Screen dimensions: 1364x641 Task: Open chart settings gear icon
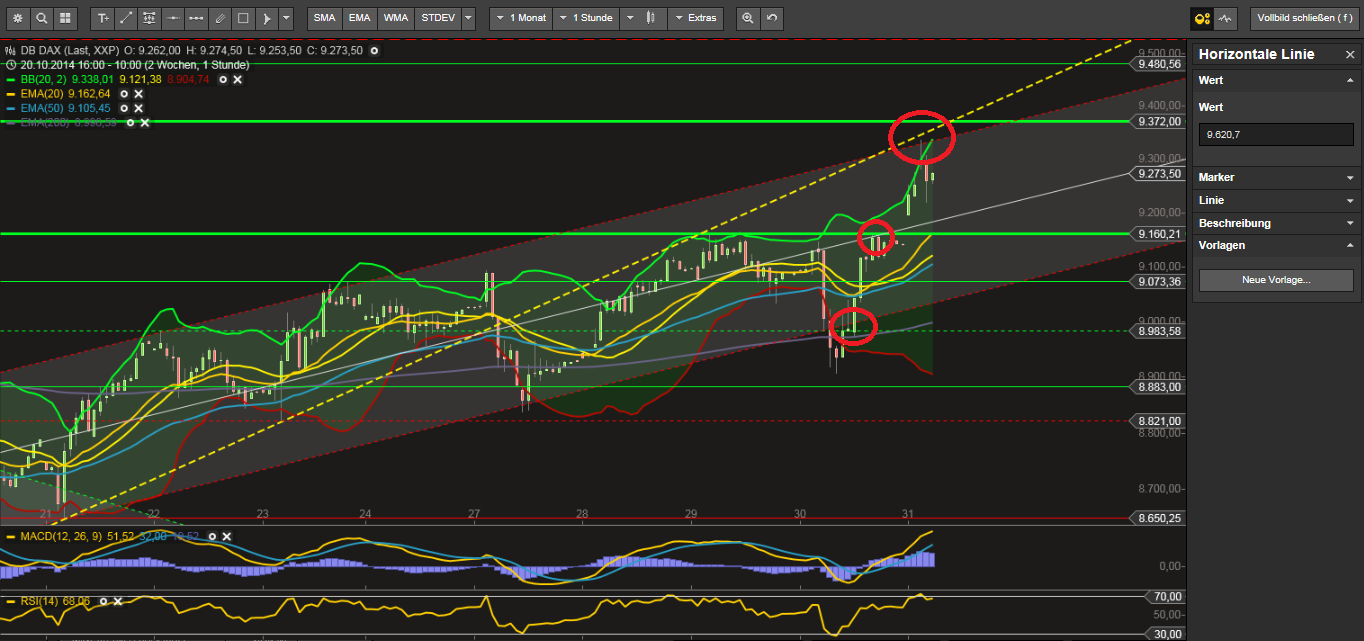(x=17, y=18)
